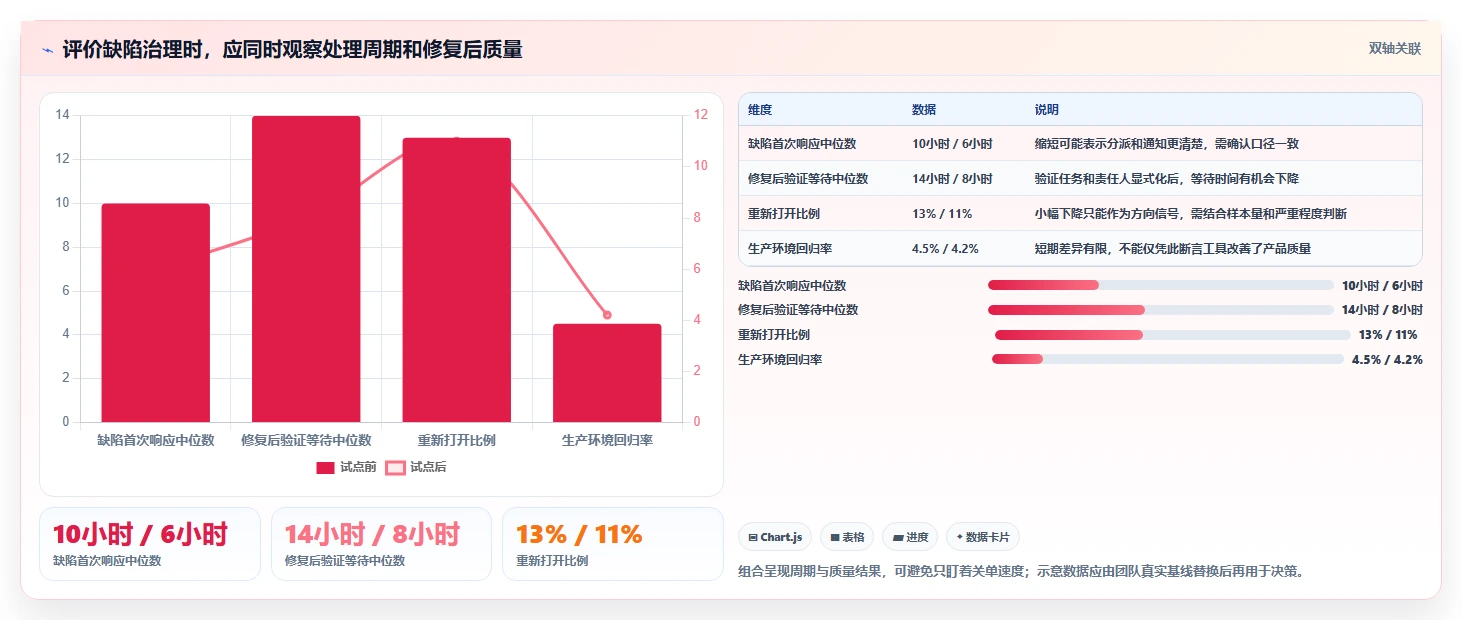Screen dimensions: 1462x620
Task: Click the description starting with 验证任务和责任人
Action: coord(1167,179)
